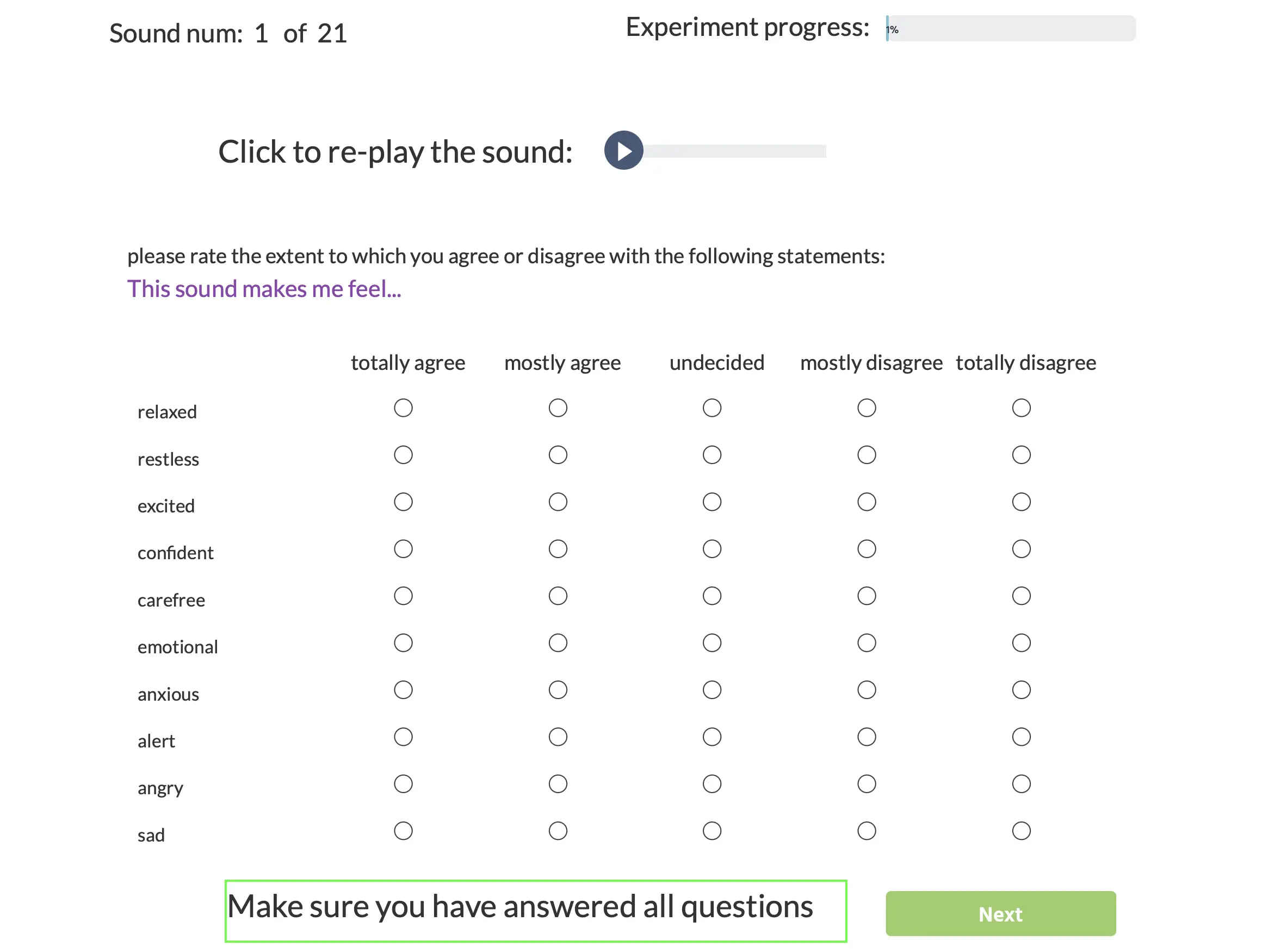Image resolution: width=1262 pixels, height=952 pixels.
Task: Choose totally disagree for carefree
Action: click(x=1020, y=596)
